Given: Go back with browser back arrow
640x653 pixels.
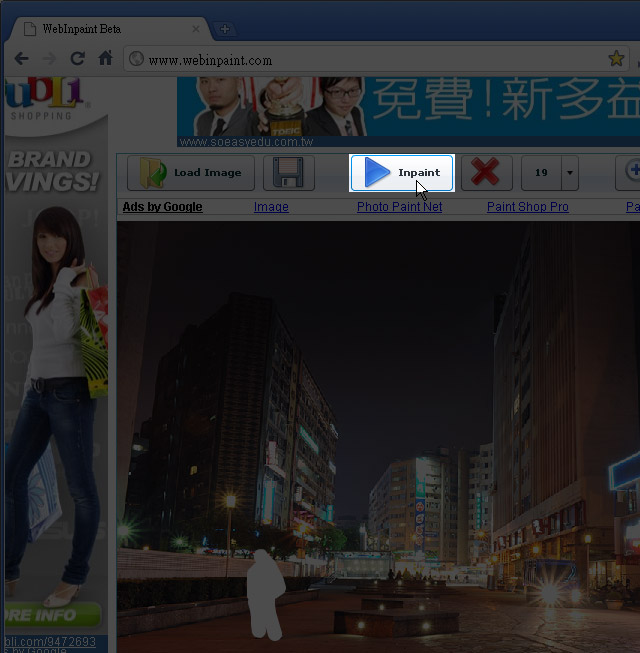Looking at the screenshot, I should click(x=21, y=59).
